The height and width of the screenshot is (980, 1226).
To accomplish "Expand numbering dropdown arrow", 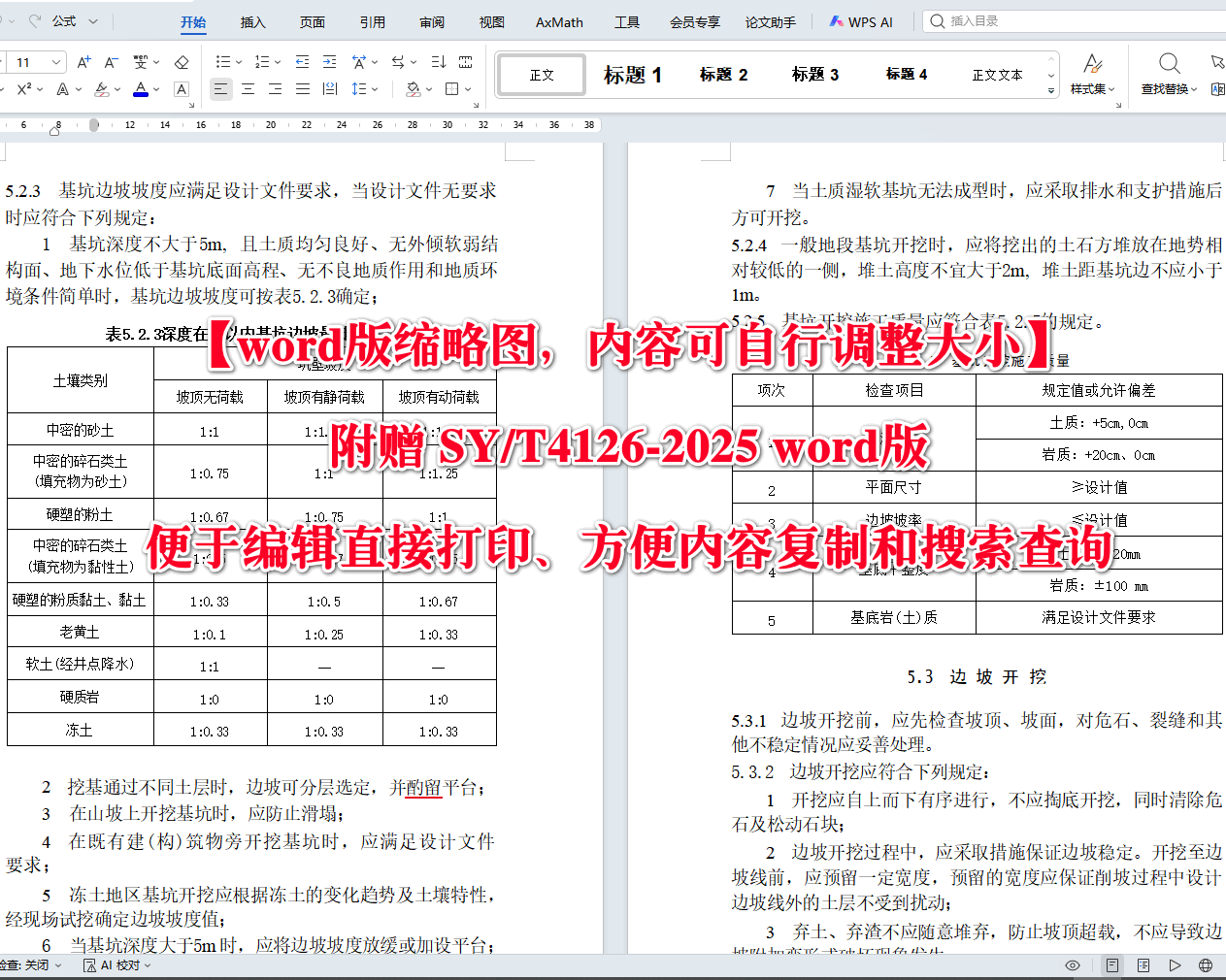I will tap(278, 62).
